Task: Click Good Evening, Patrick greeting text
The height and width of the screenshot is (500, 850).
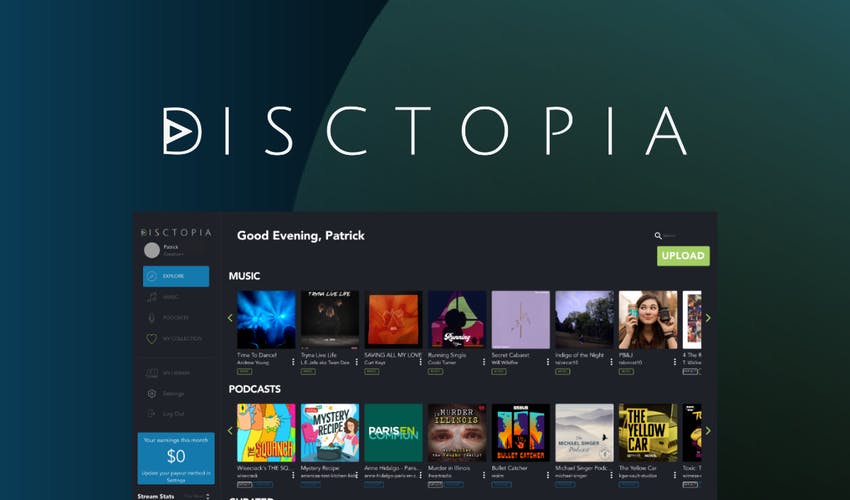Action: [301, 235]
